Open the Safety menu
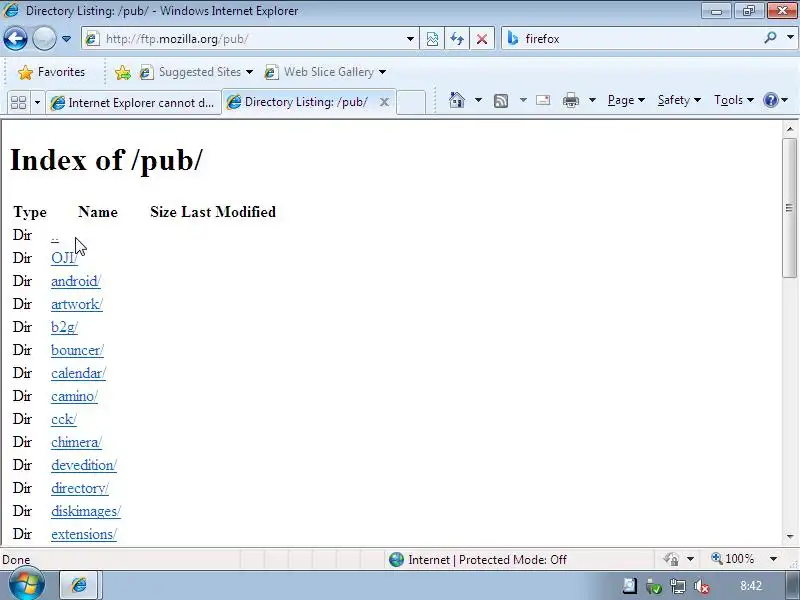This screenshot has width=800, height=600. click(x=679, y=100)
